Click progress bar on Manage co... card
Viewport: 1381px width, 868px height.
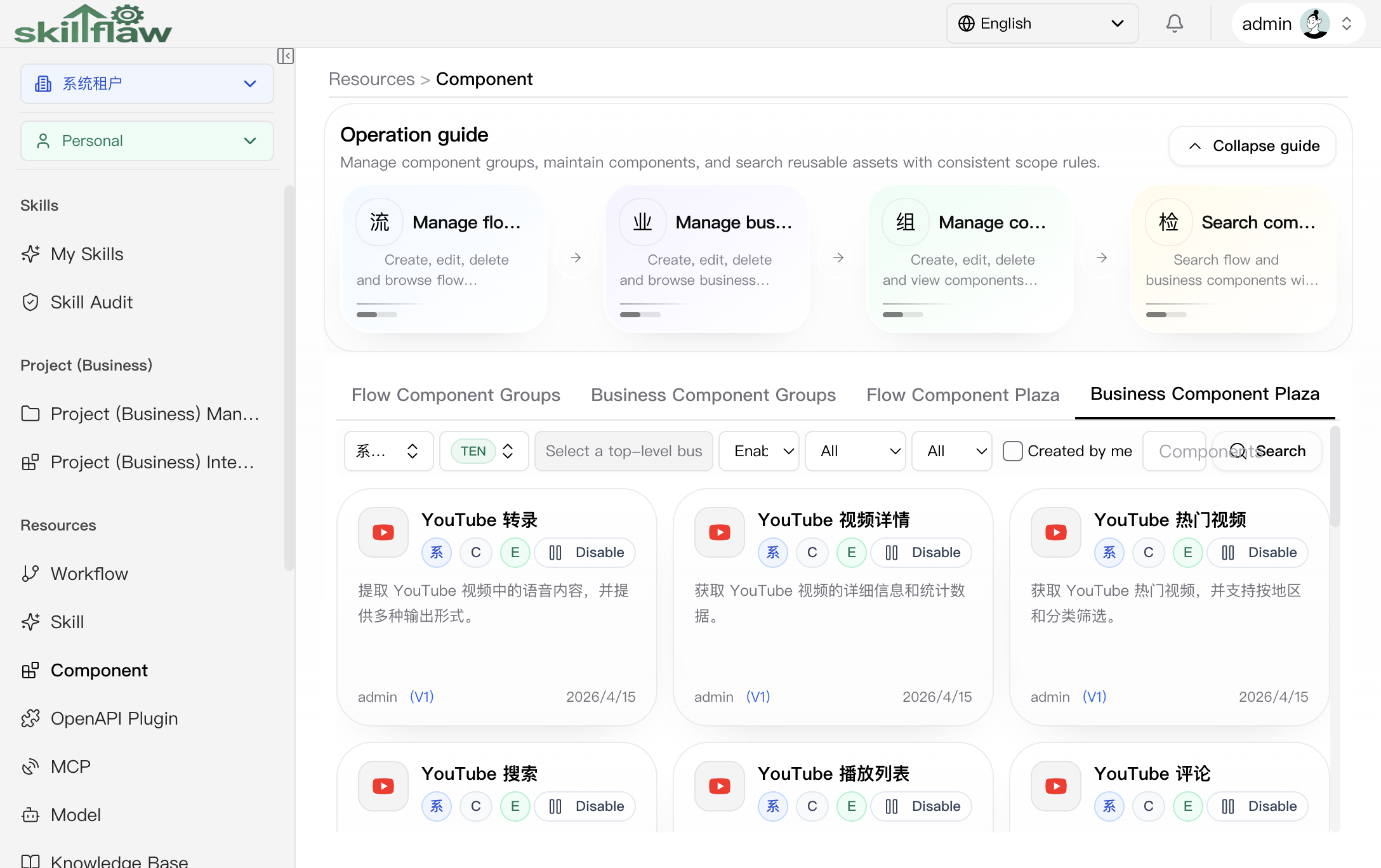pos(903,315)
